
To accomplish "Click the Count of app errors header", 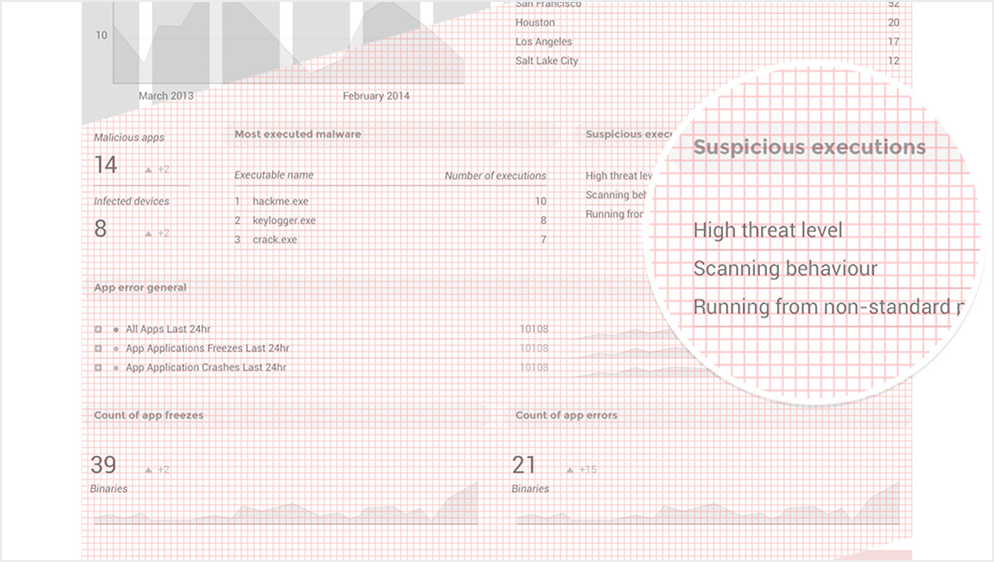I will (x=566, y=416).
